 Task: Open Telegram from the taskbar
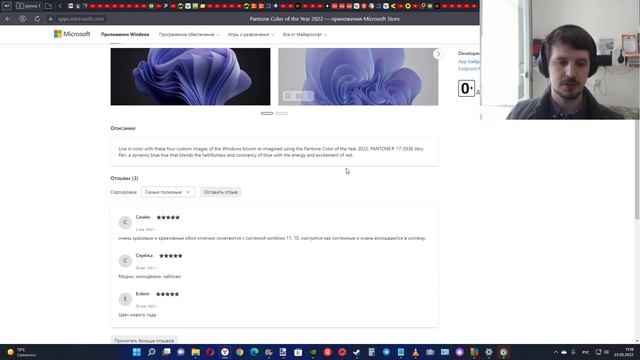tap(386, 352)
